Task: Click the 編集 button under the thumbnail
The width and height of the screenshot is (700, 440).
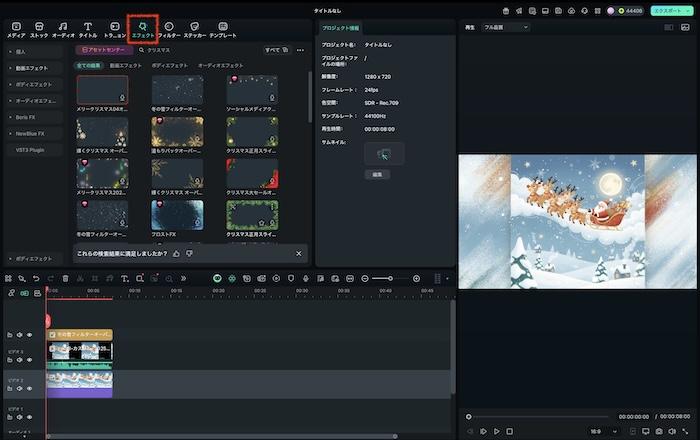Action: click(x=377, y=173)
